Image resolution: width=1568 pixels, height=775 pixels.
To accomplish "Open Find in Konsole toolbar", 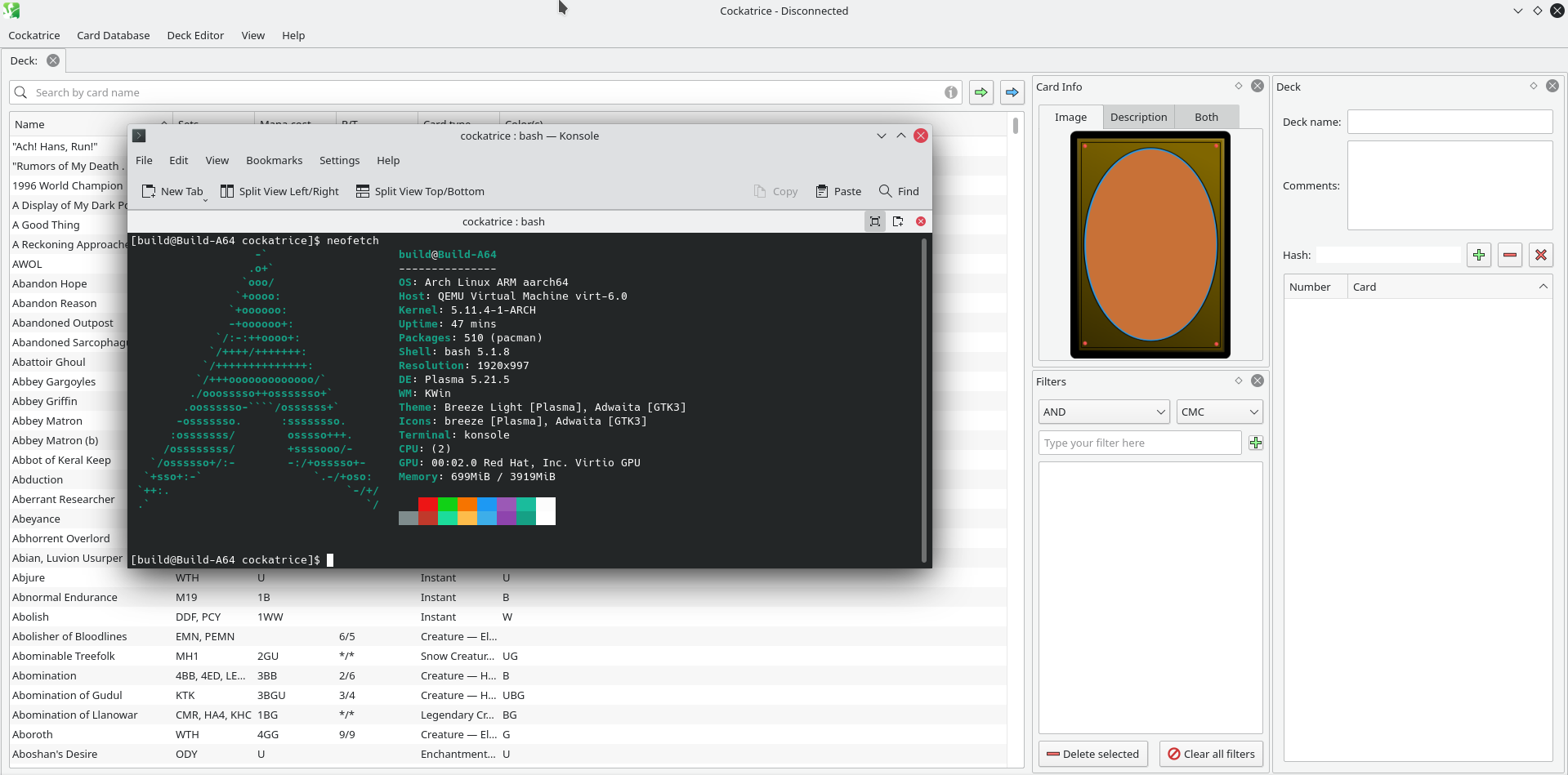I will pyautogui.click(x=899, y=191).
